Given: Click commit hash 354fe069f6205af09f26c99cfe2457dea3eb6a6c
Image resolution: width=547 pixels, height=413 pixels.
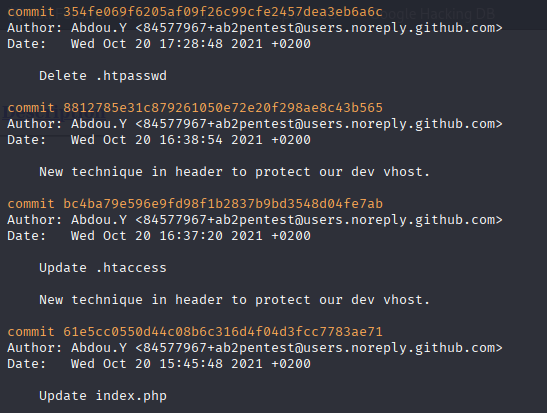Looking at the screenshot, I should (223, 12).
